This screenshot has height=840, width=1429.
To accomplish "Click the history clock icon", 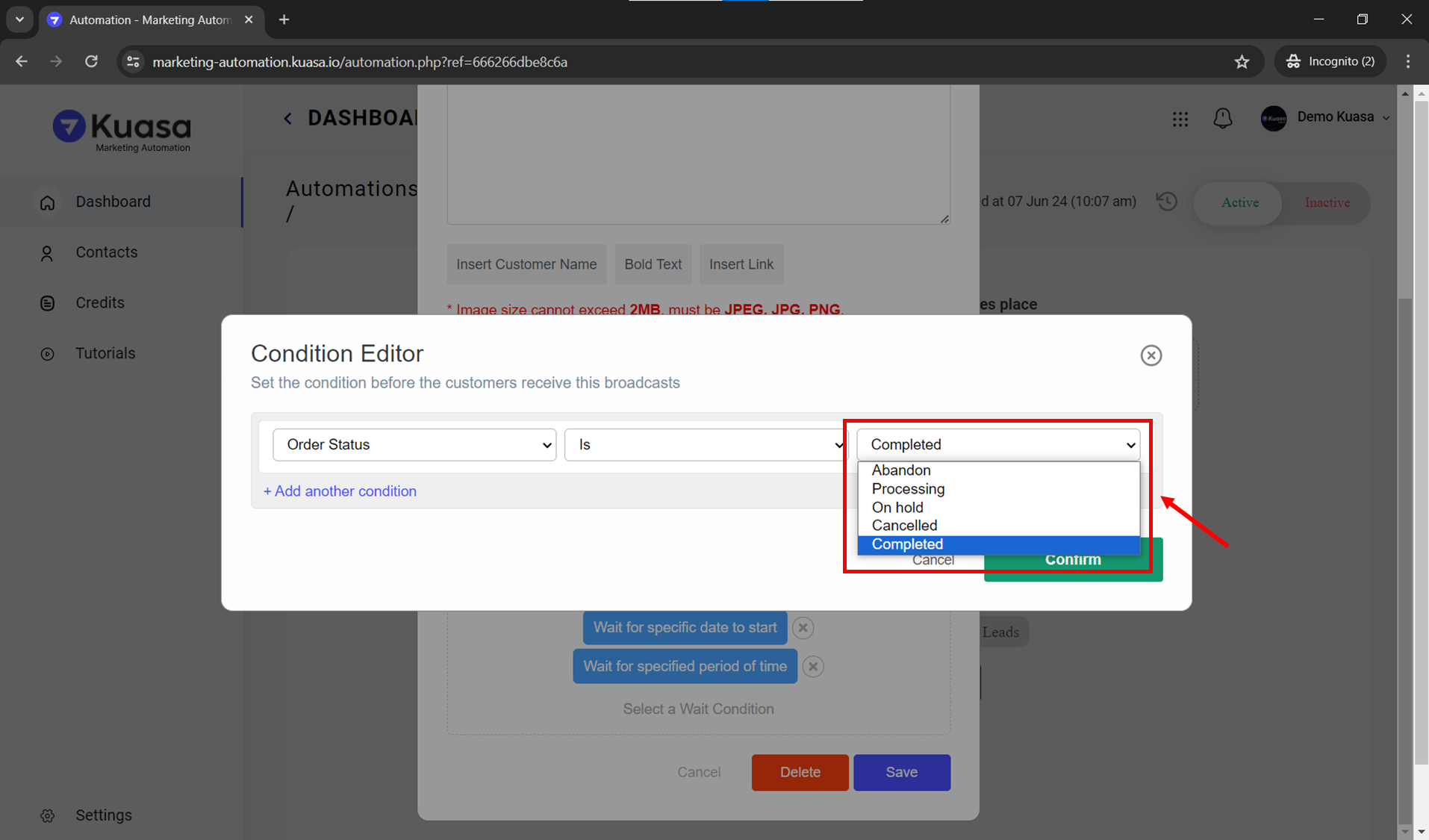I will click(1167, 202).
